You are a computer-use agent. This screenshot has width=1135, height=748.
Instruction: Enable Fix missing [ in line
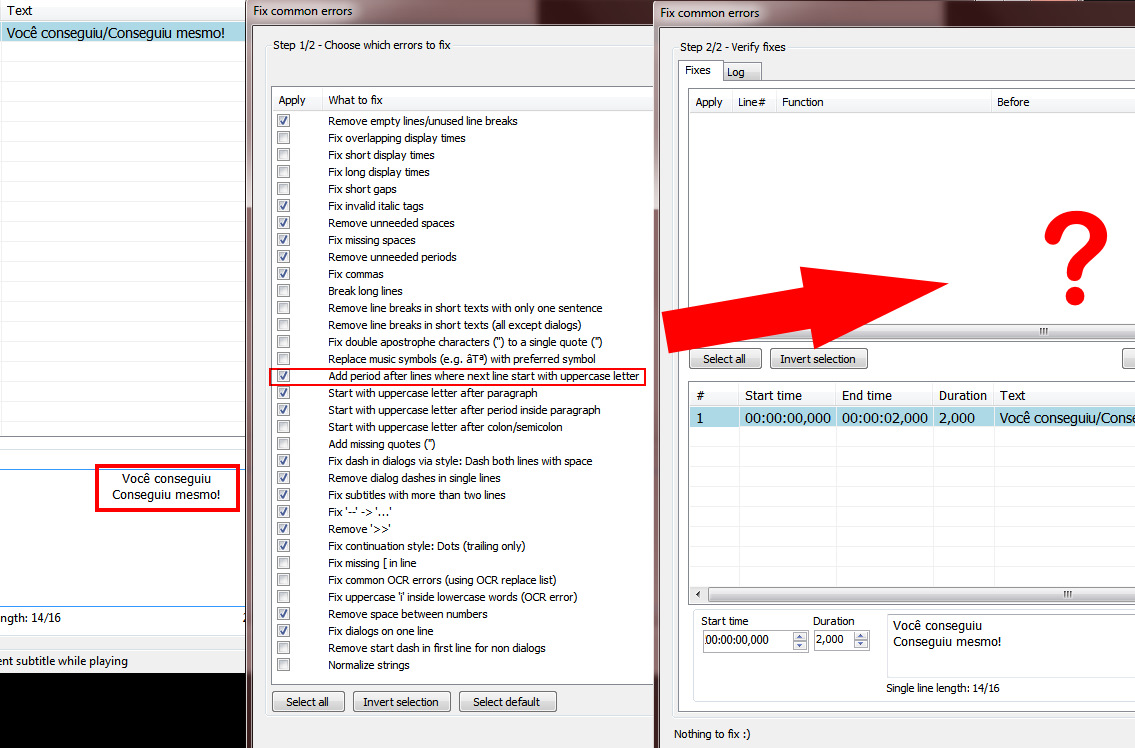[284, 563]
